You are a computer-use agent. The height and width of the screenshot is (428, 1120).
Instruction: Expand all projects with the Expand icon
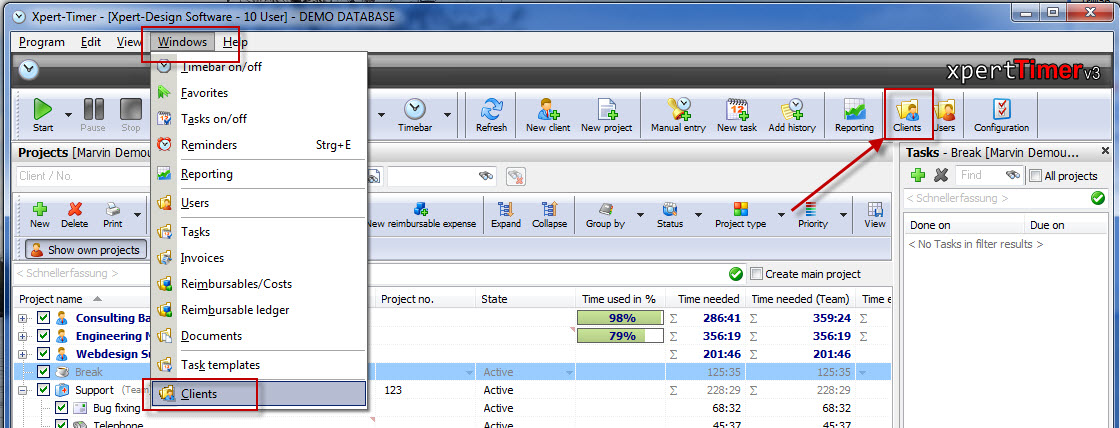tap(506, 214)
